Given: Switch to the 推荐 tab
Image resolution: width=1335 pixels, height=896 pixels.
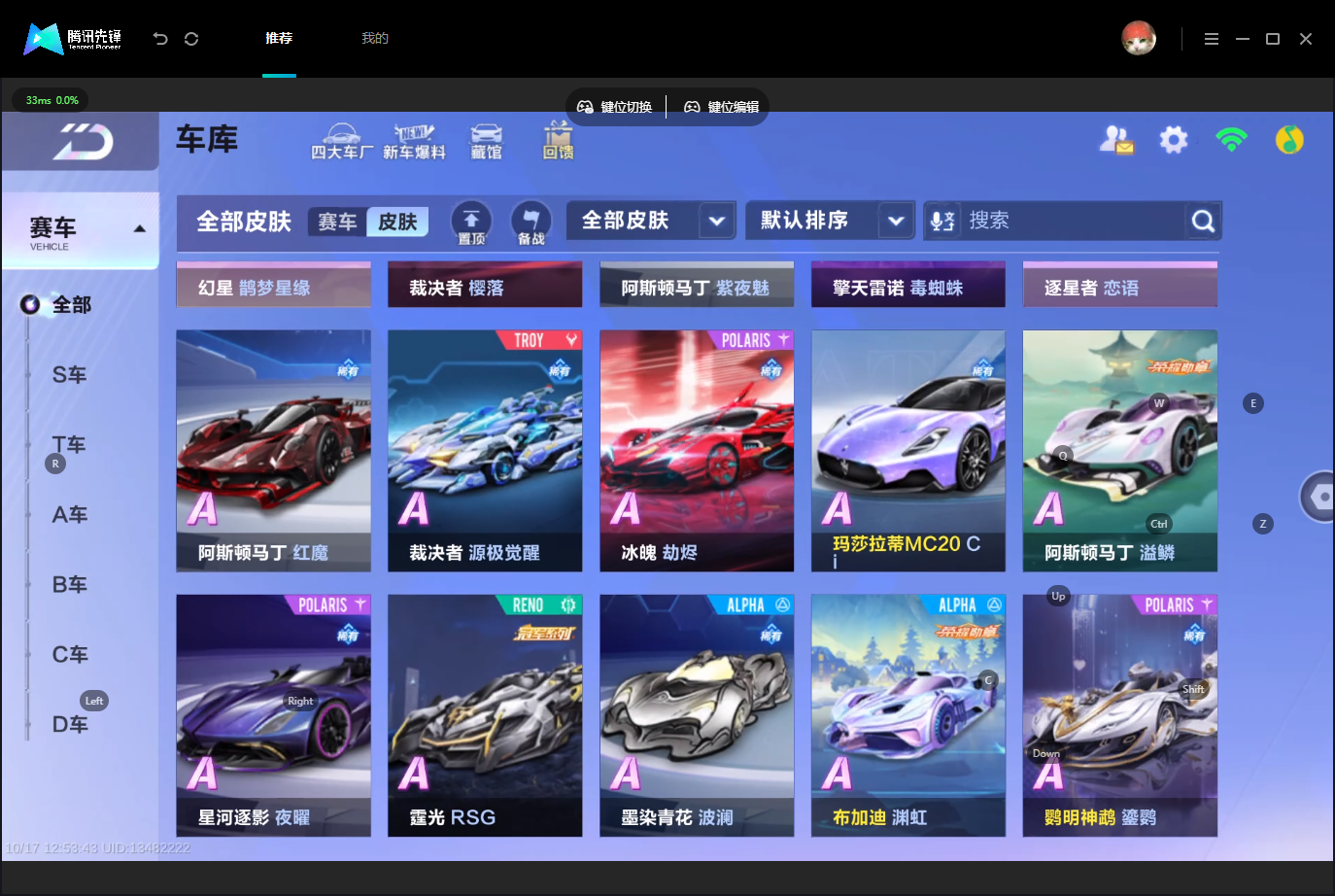Looking at the screenshot, I should 279,39.
